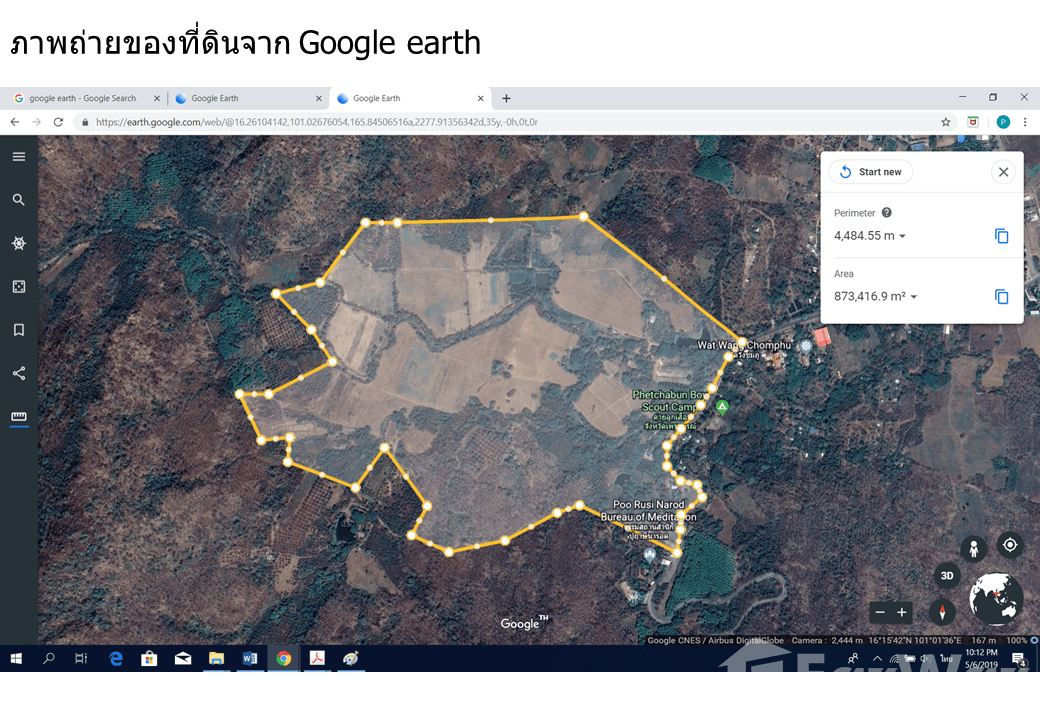Image resolution: width=1040 pixels, height=720 pixels.
Task: Click the I'm Feeling Lucky dice icon
Action: (x=18, y=287)
